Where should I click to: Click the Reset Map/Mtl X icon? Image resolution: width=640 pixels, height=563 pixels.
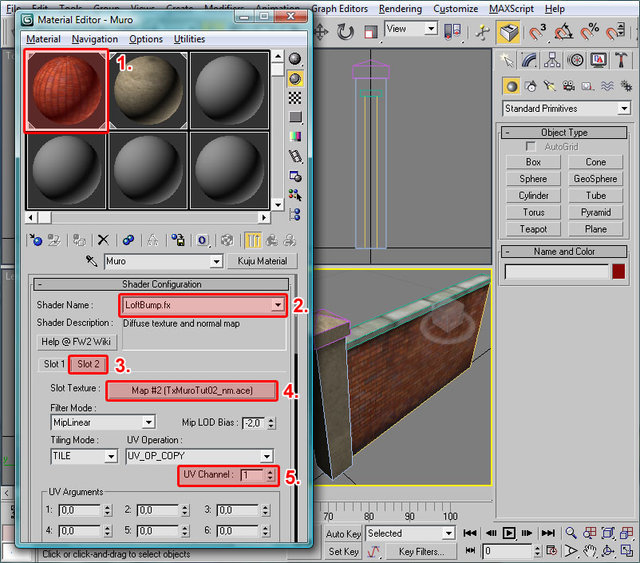click(103, 240)
